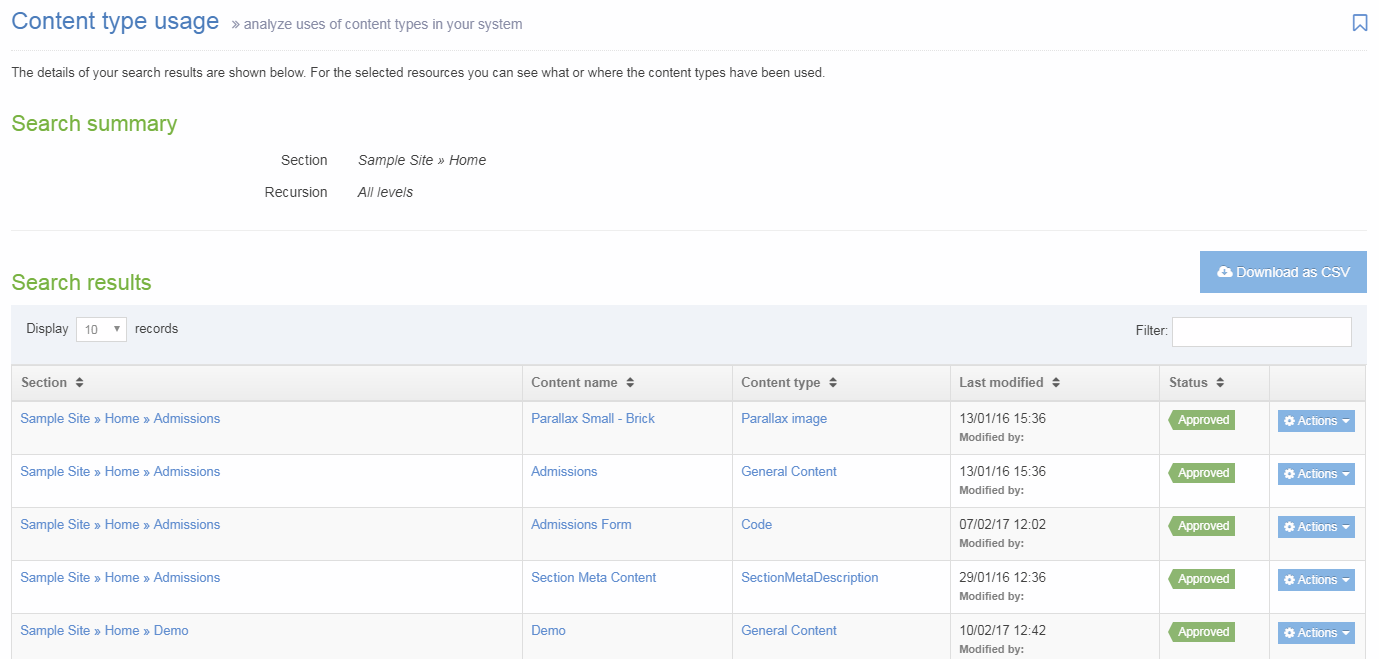This screenshot has height=659, width=1379.
Task: Click inside the Filter input field
Action: (1261, 330)
